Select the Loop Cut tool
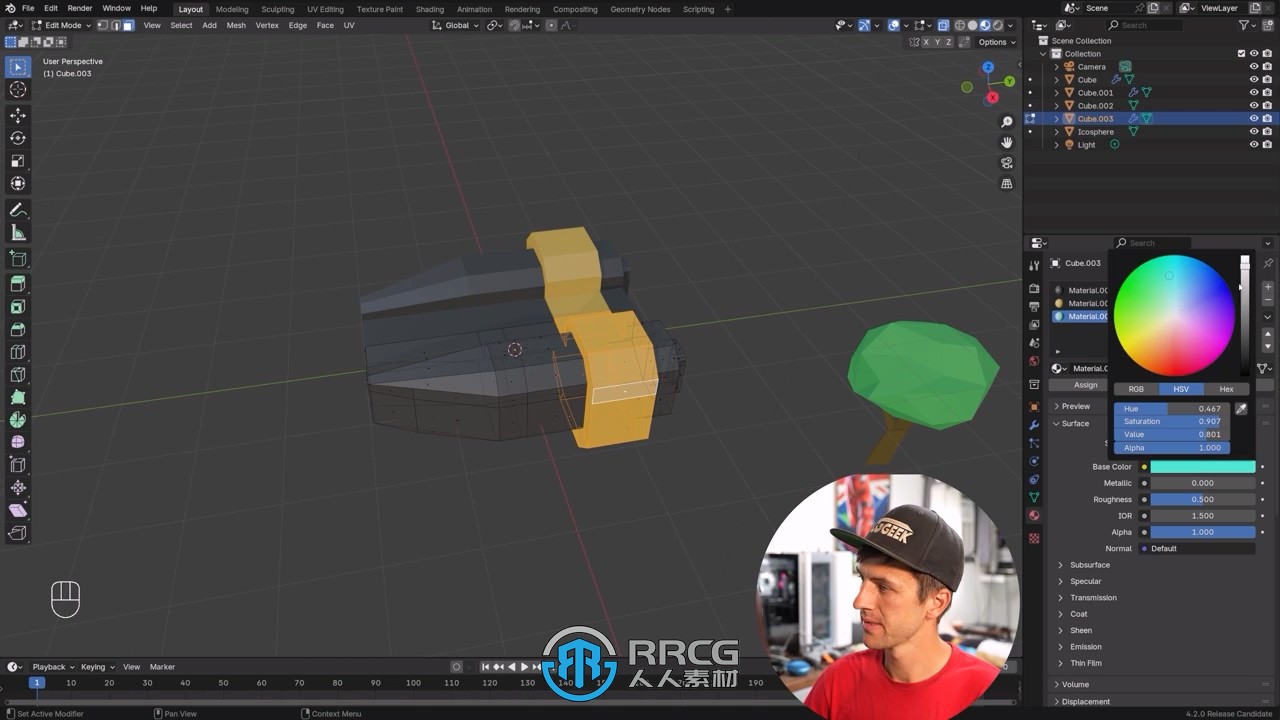Viewport: 1280px width, 720px height. 18,352
